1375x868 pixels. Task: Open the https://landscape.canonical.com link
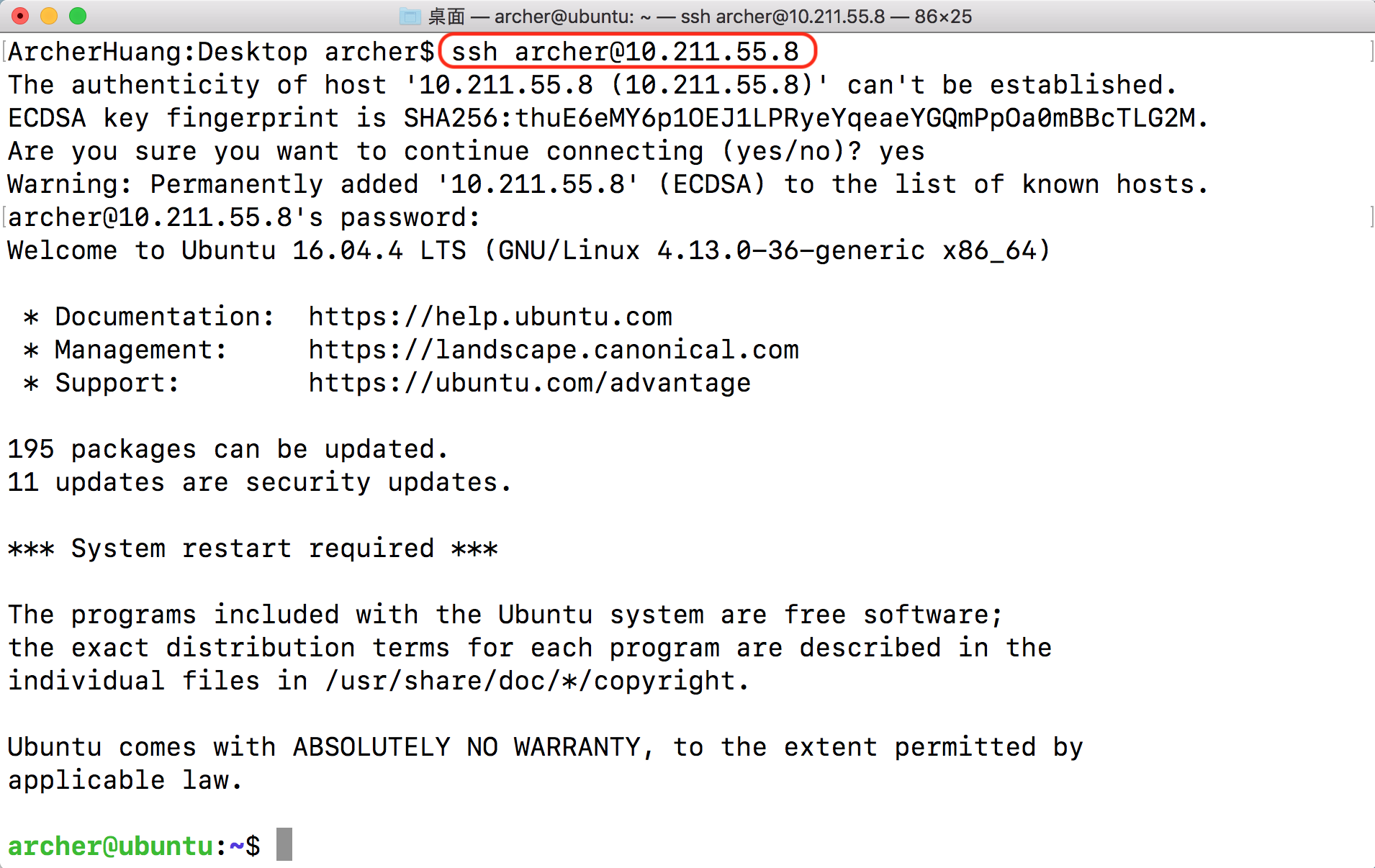(x=554, y=350)
